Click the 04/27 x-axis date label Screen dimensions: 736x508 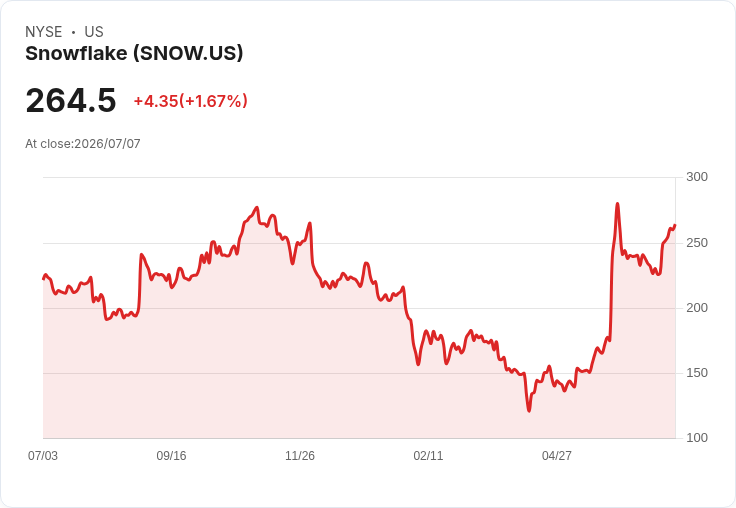click(x=557, y=455)
